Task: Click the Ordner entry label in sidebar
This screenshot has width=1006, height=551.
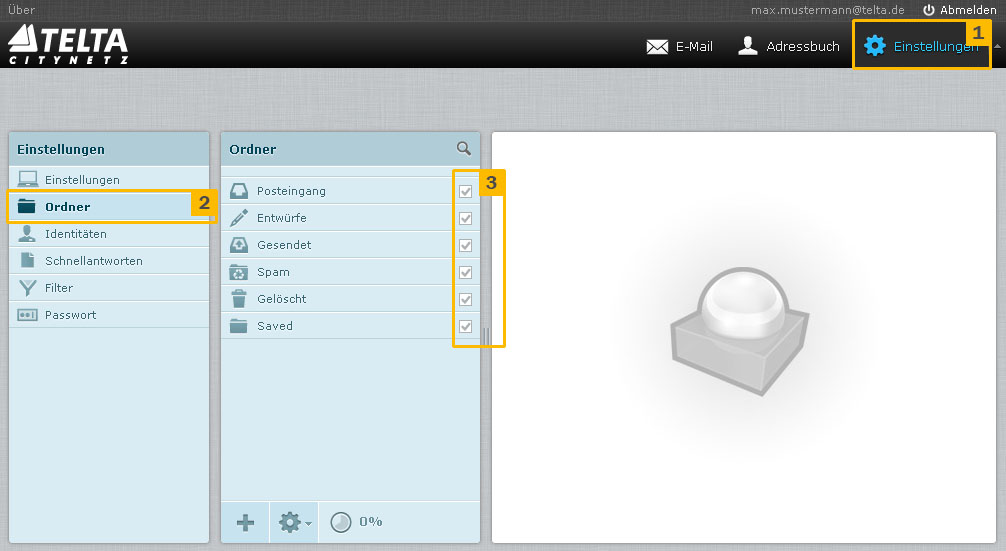Action: pos(67,207)
